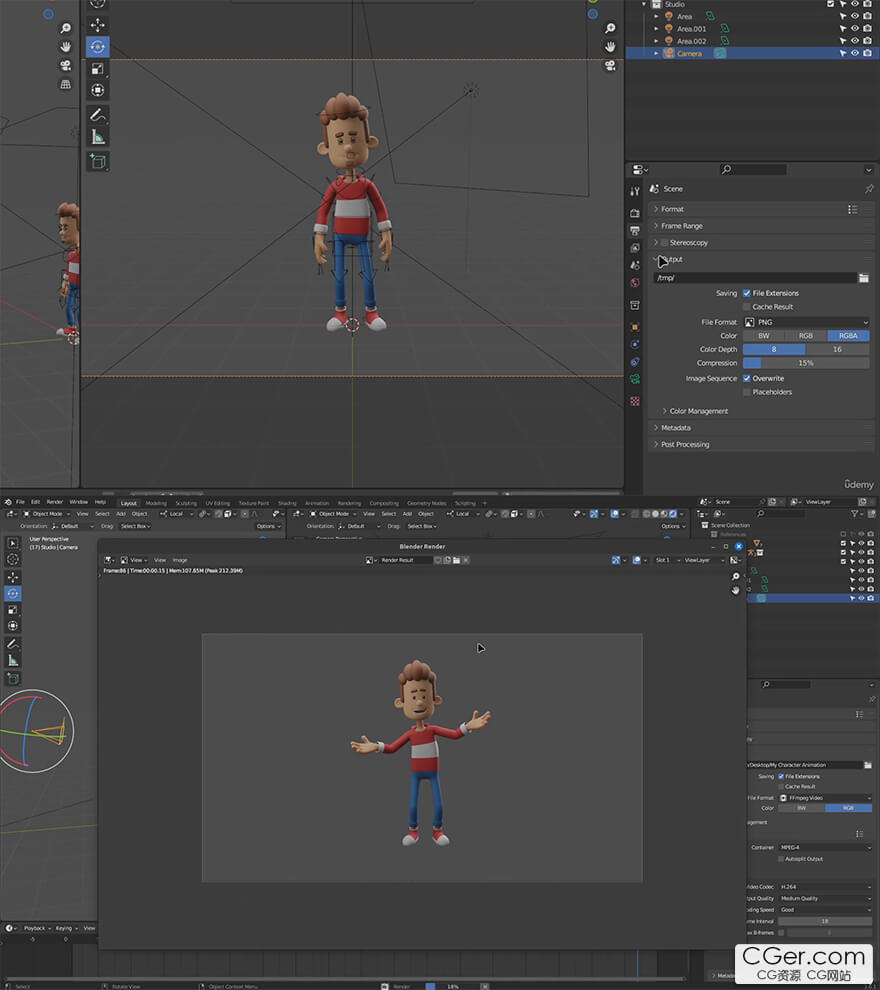
Task: Select BW color mode next to RGBA
Action: (764, 336)
